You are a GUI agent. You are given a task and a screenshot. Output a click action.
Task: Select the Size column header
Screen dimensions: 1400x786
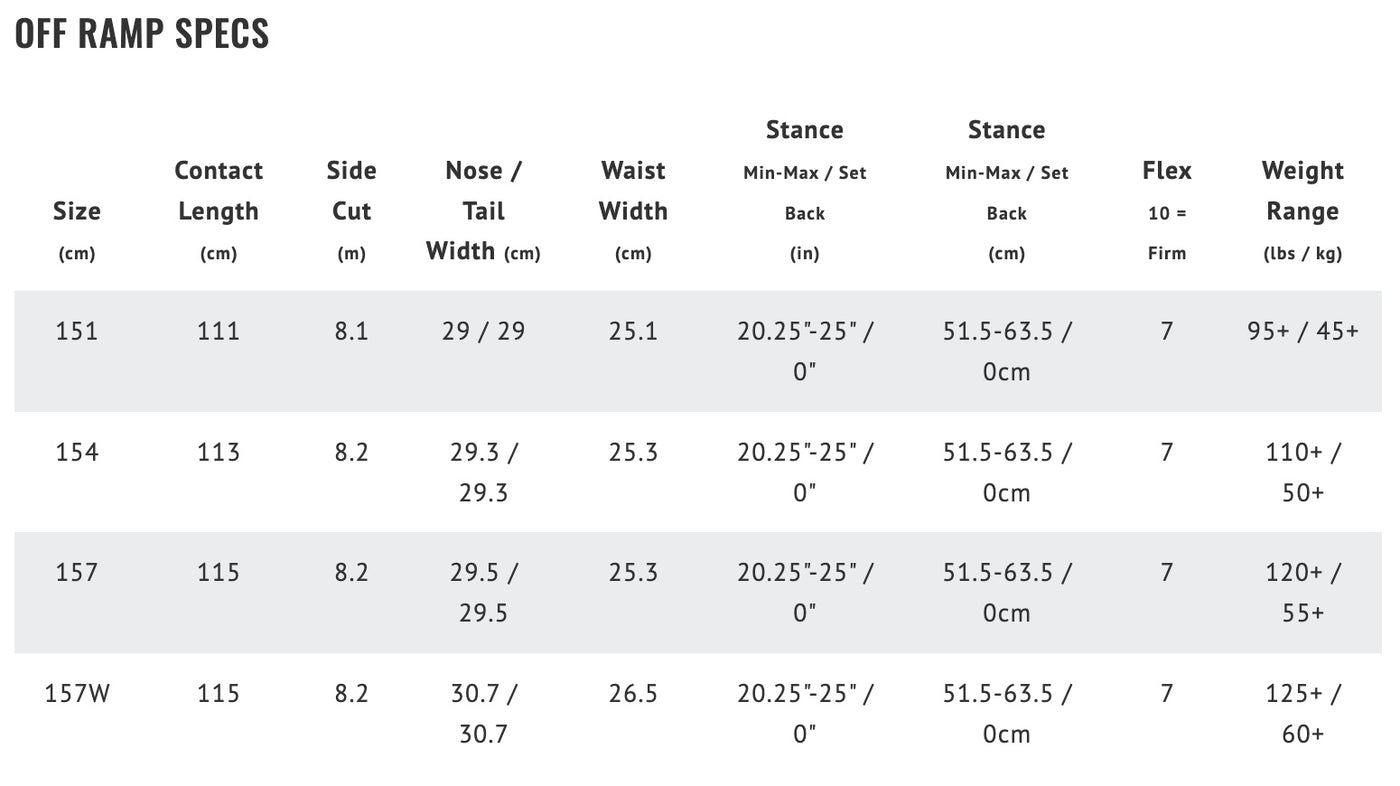click(x=77, y=231)
